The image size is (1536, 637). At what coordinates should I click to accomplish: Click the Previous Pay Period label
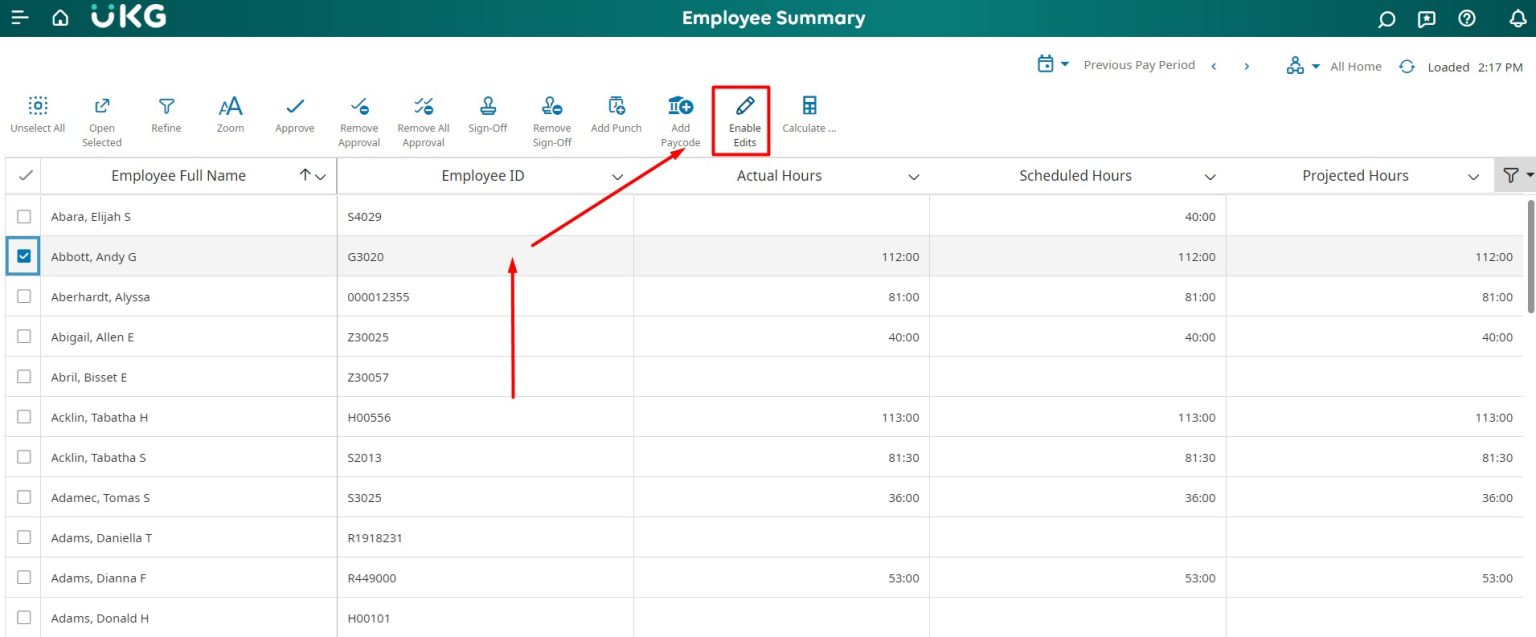(1139, 64)
